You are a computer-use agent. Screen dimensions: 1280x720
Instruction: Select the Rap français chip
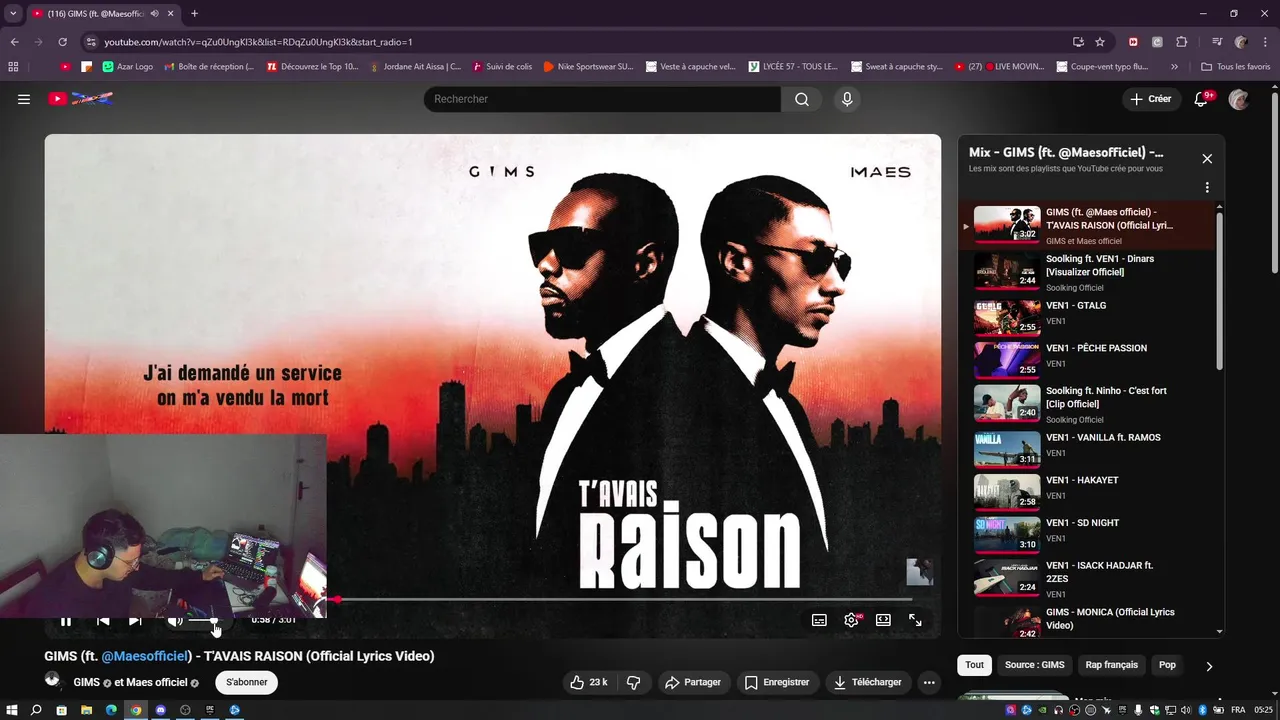pos(1112,665)
